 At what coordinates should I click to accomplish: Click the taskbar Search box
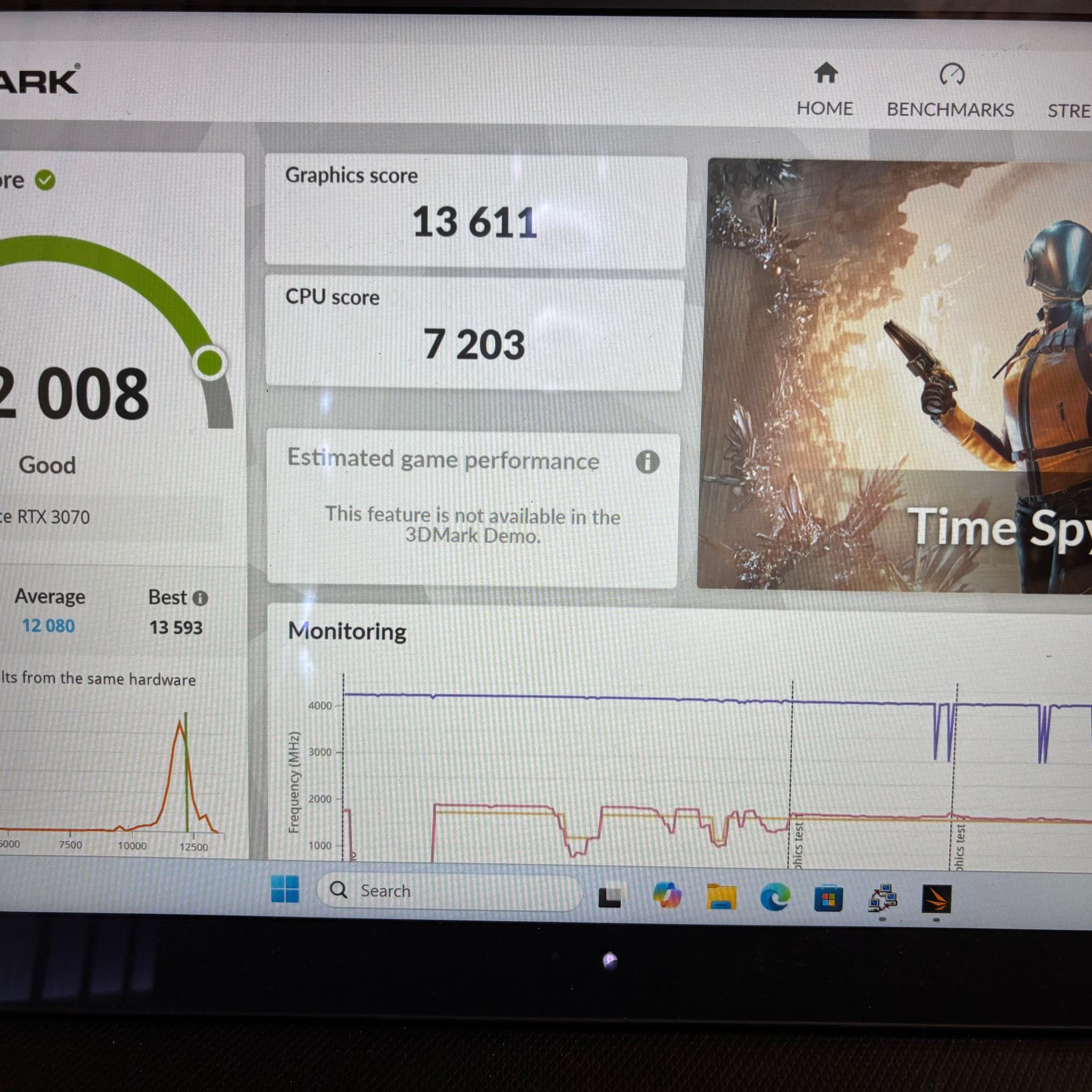(450, 891)
